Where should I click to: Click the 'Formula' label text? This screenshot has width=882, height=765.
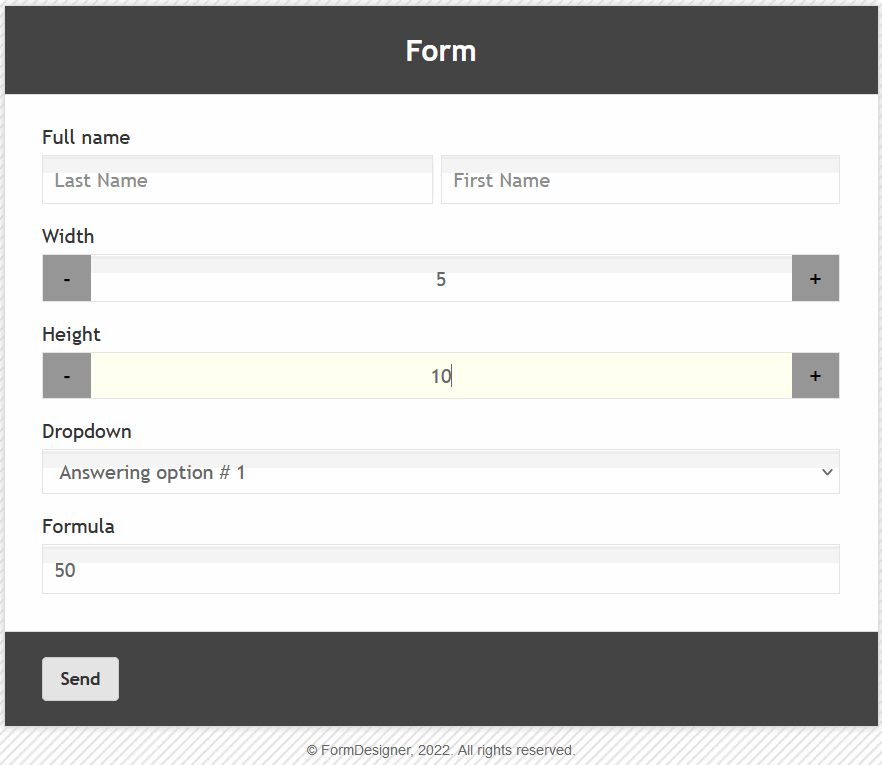tap(78, 527)
